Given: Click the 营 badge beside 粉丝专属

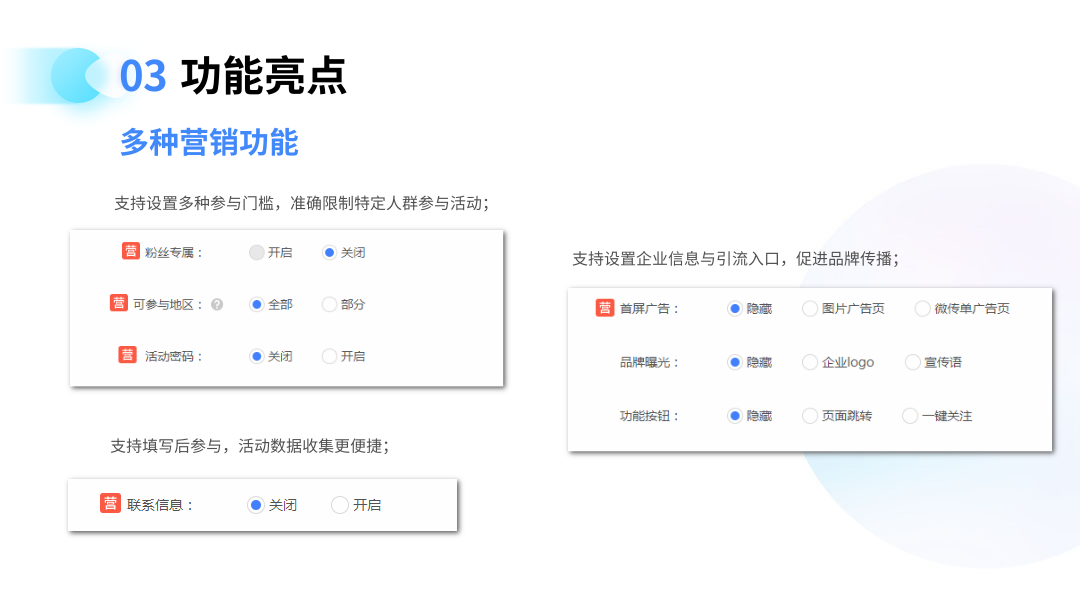Looking at the screenshot, I should click(x=131, y=251).
